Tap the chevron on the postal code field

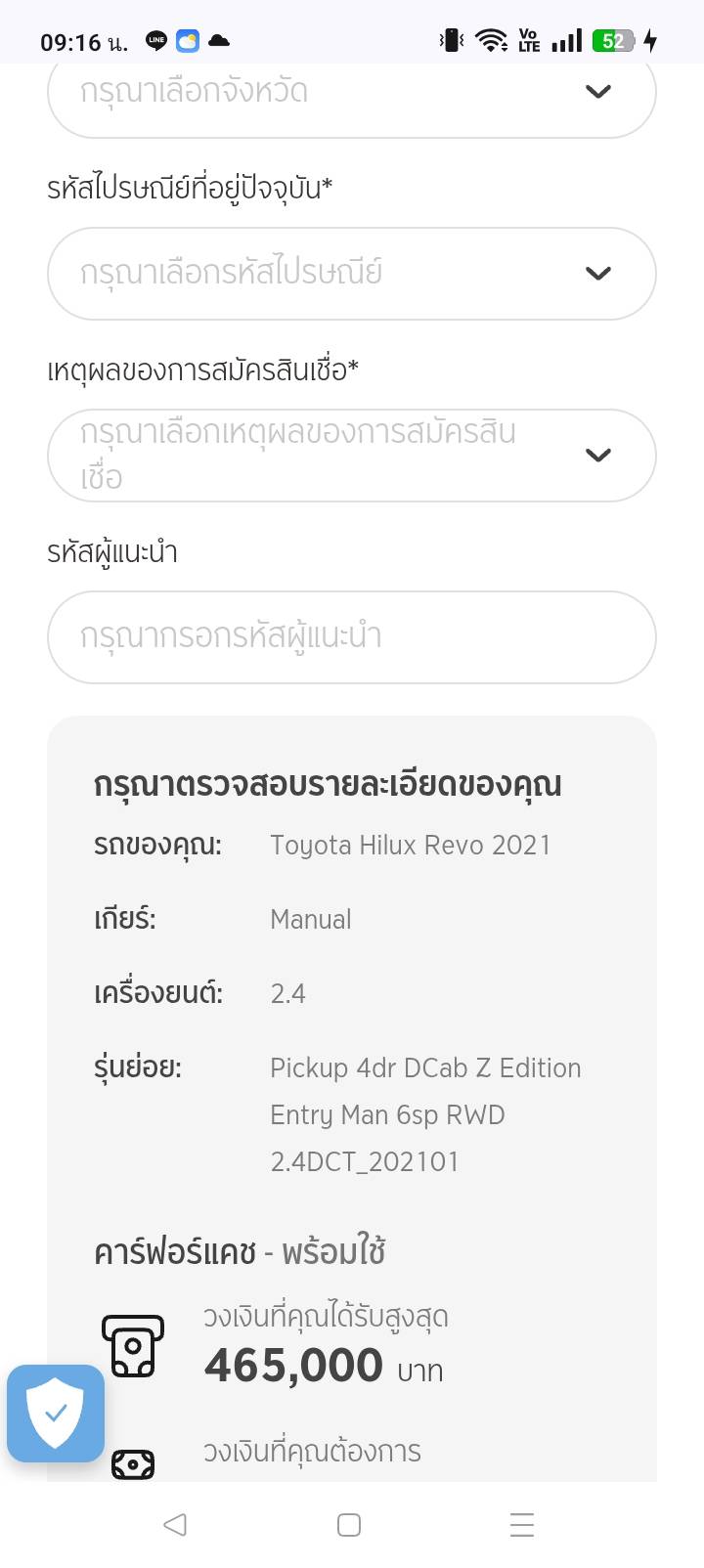coord(598,273)
